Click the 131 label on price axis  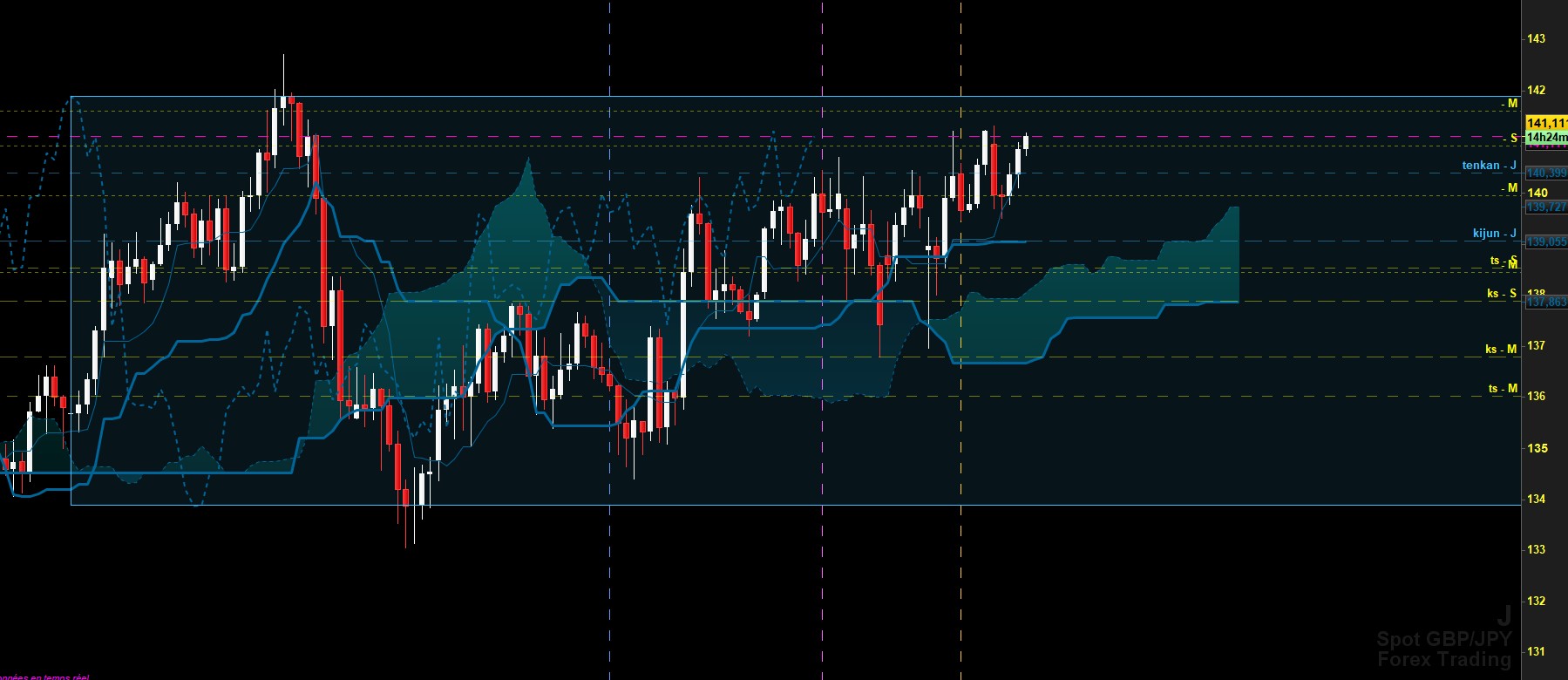click(1537, 651)
